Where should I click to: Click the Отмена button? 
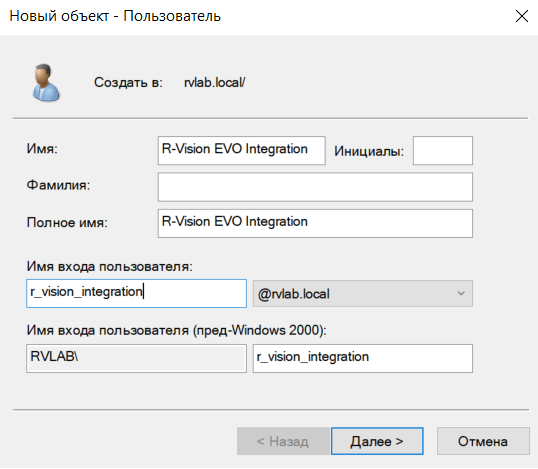[483, 441]
